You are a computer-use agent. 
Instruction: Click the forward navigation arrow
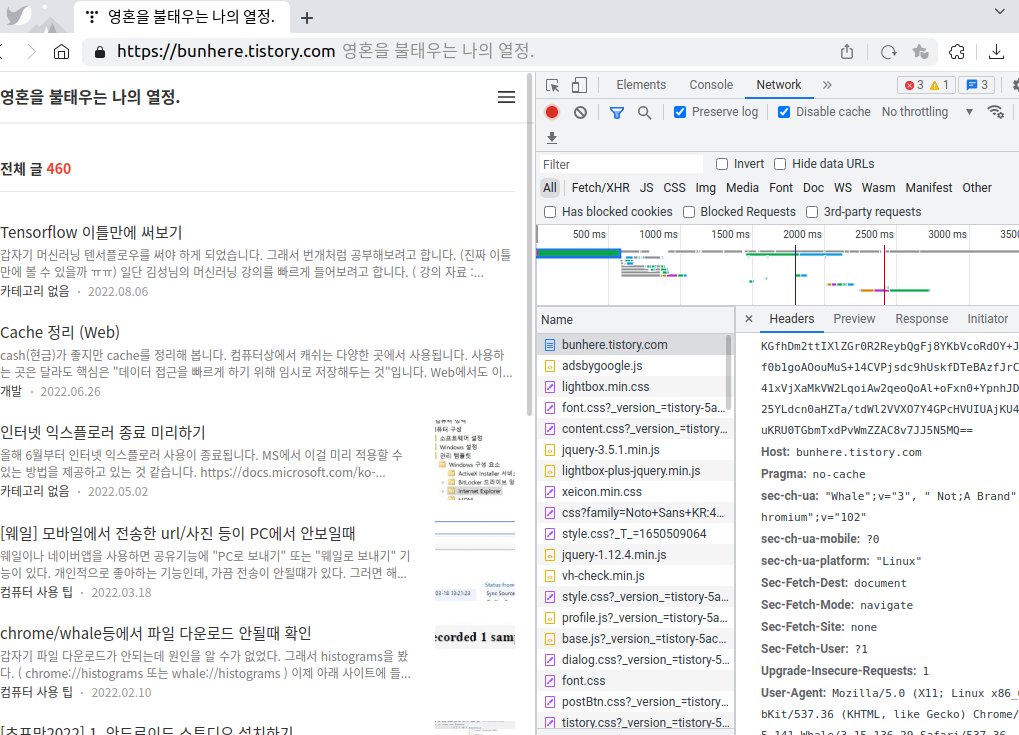[x=31, y=52]
